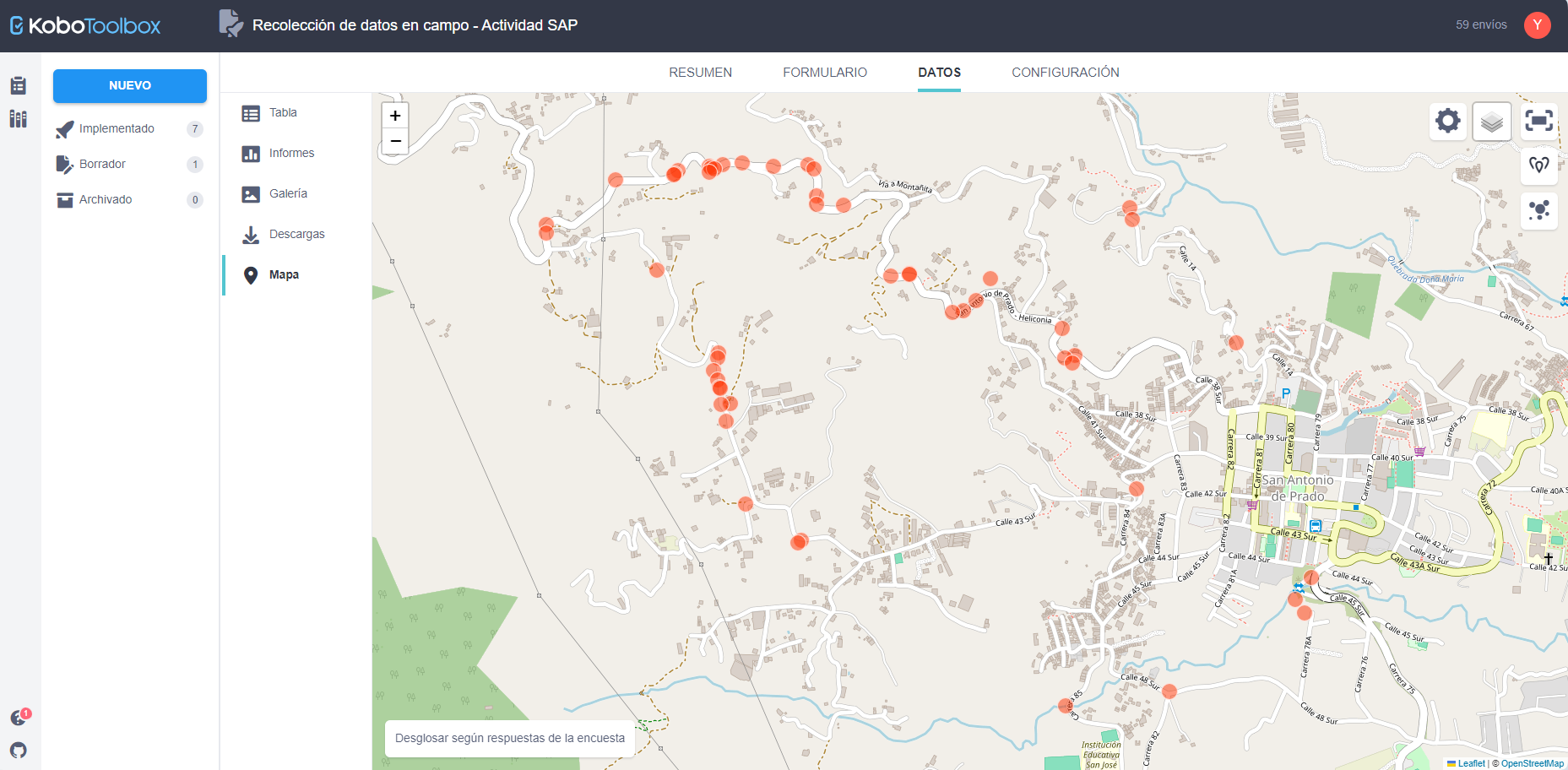1568x770 pixels.
Task: Toggle fullscreen map view
Action: pyautogui.click(x=1538, y=121)
